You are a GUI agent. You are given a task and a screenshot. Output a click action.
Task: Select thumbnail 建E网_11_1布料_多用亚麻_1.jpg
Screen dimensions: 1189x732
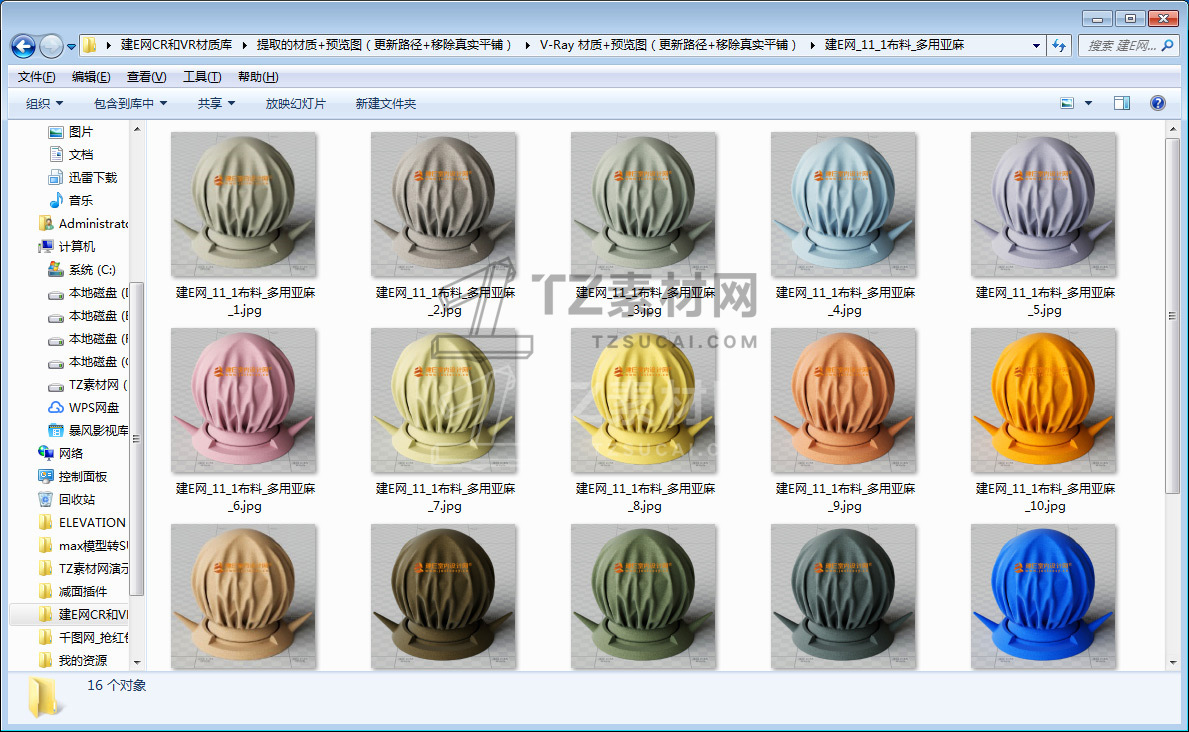click(243, 205)
